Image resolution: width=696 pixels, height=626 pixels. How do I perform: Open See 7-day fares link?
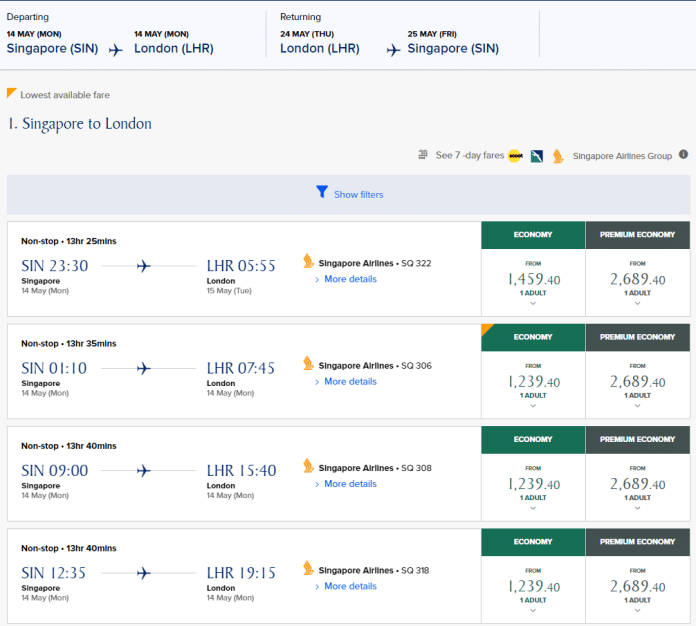click(470, 155)
